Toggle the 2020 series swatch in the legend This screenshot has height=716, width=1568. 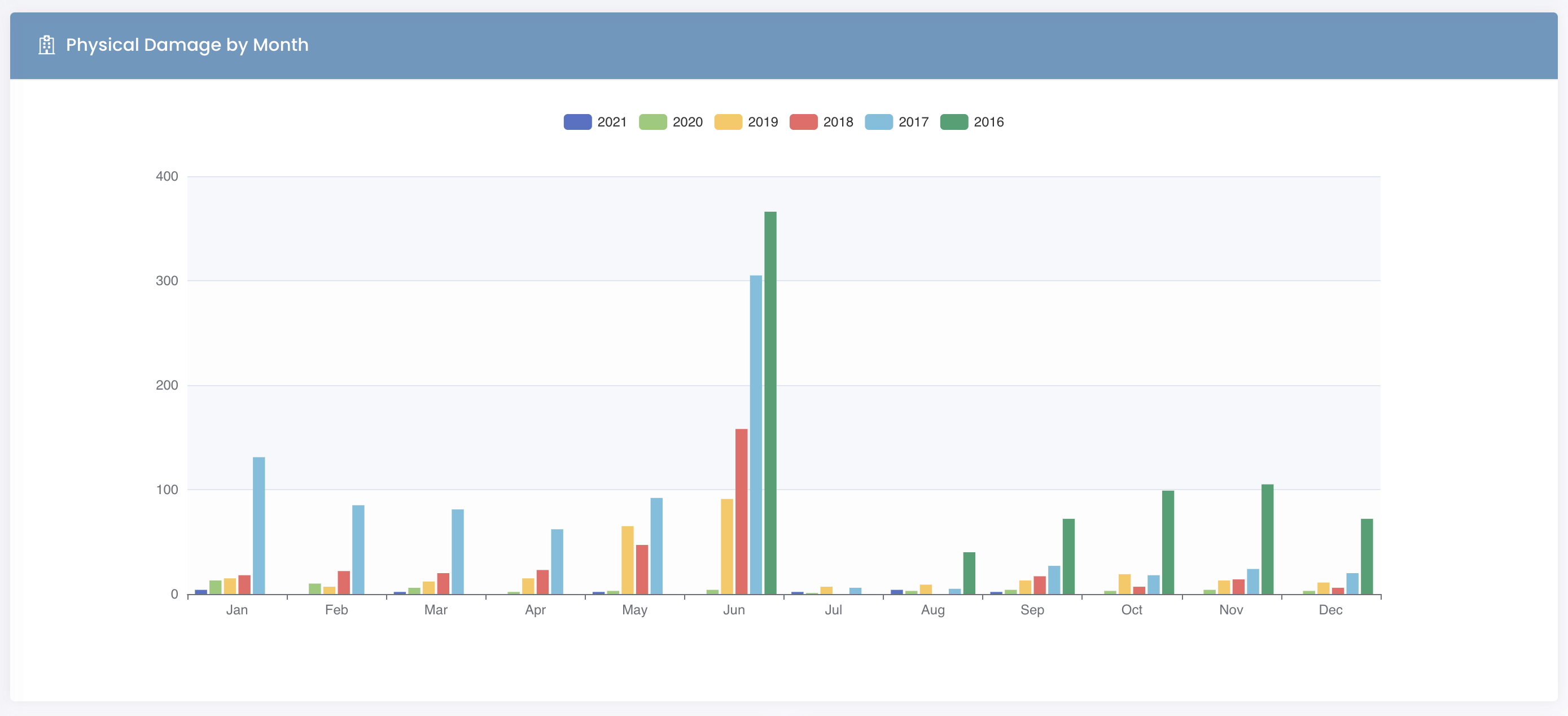(x=652, y=122)
